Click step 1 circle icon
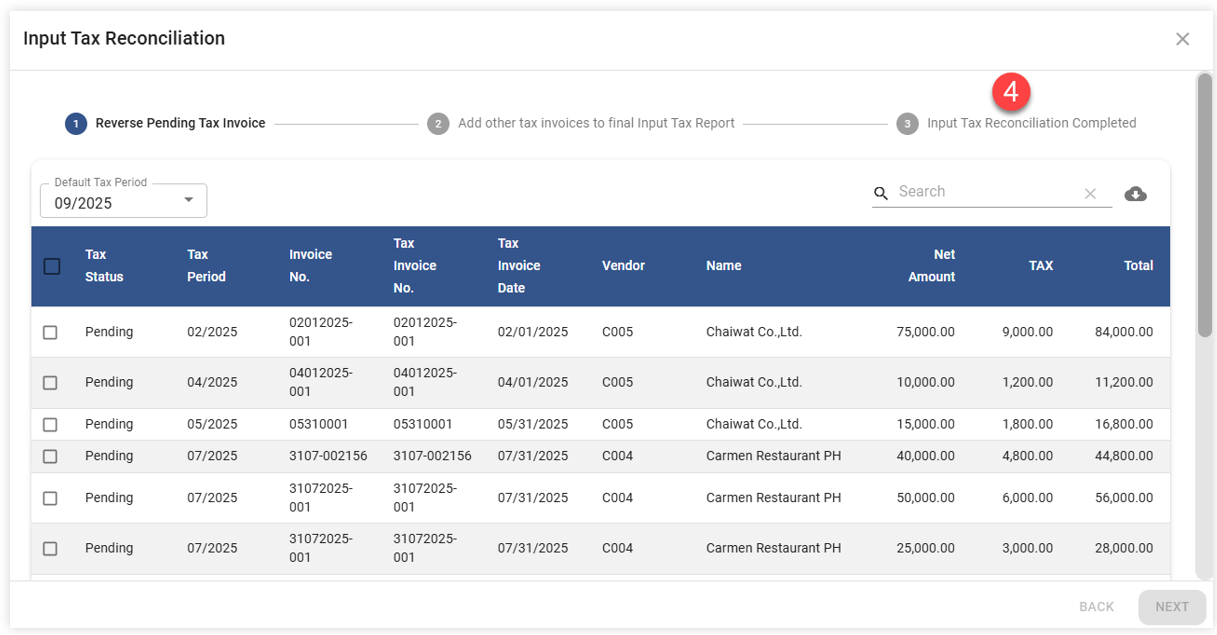The image size is (1217, 635). [x=76, y=124]
